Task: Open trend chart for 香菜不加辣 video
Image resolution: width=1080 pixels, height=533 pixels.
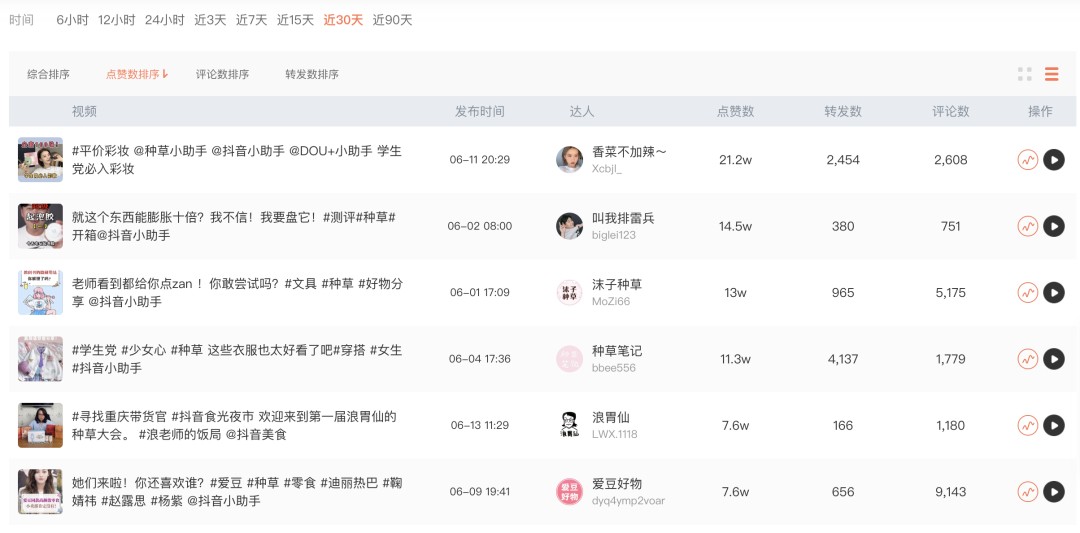Action: pos(1028,160)
